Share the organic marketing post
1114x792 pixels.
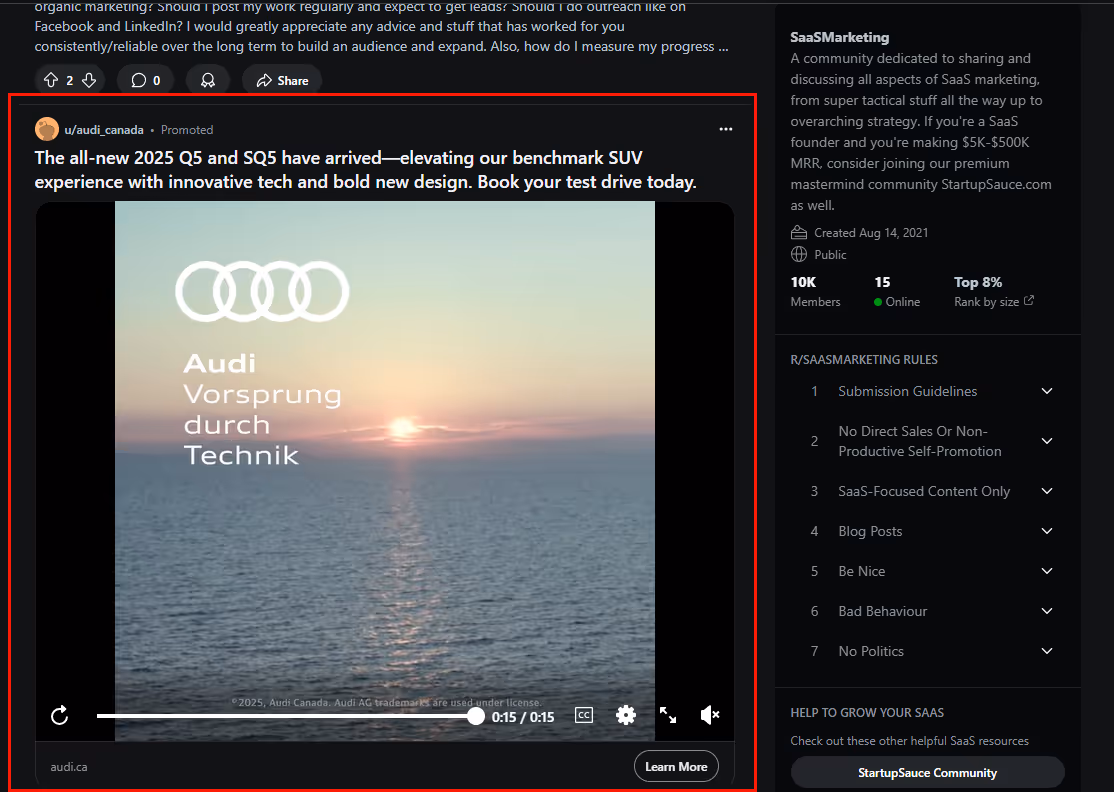[281, 78]
